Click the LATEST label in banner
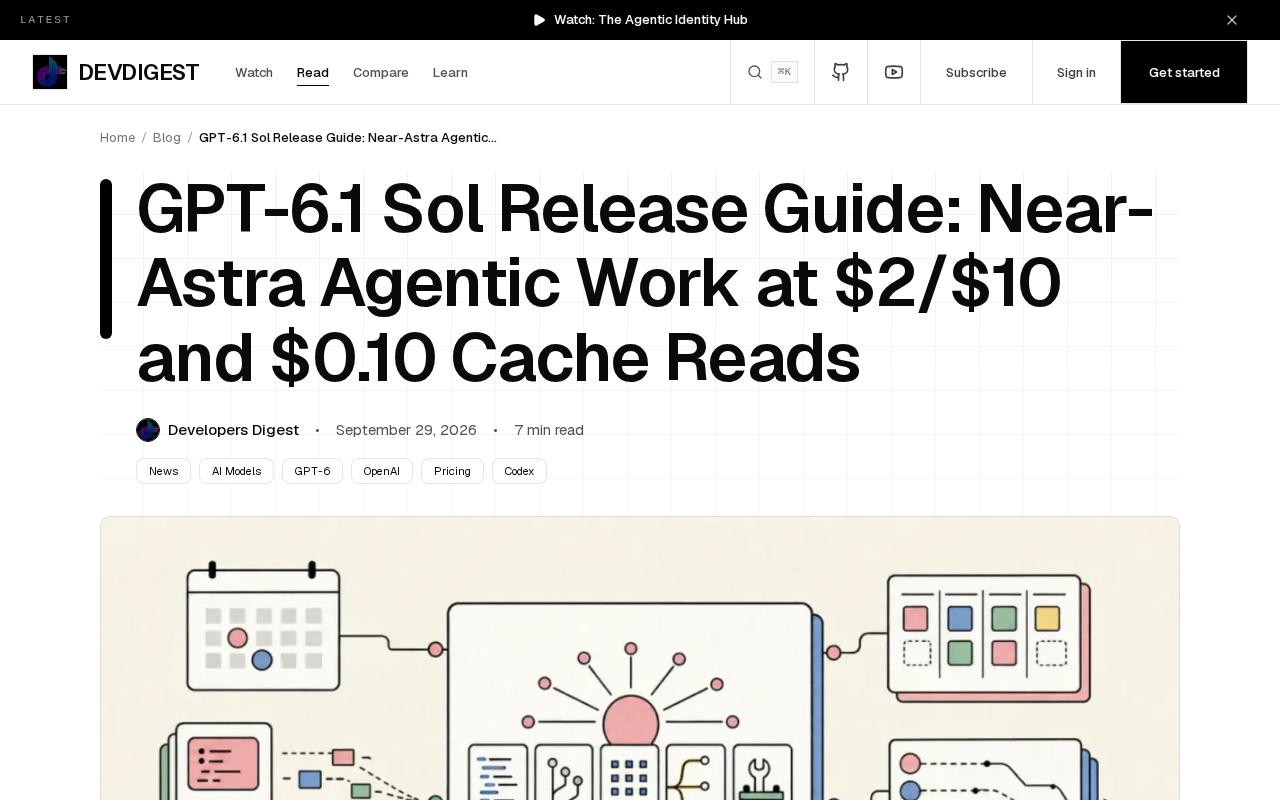This screenshot has height=800, width=1280. point(46,20)
